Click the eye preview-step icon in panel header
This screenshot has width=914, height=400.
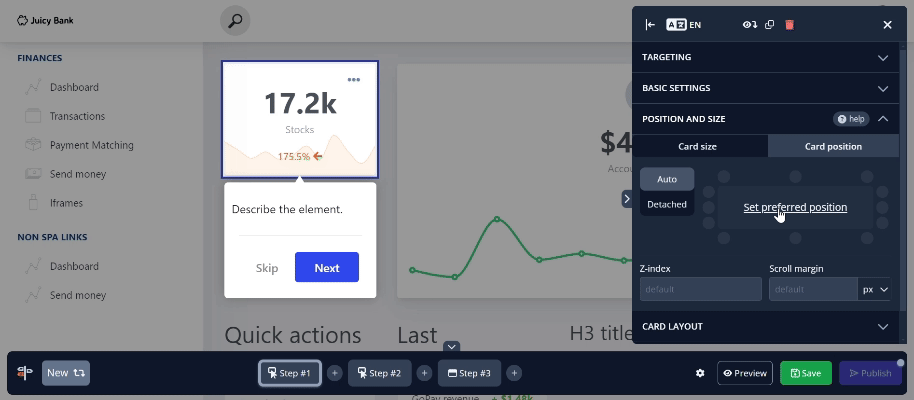[x=750, y=25]
